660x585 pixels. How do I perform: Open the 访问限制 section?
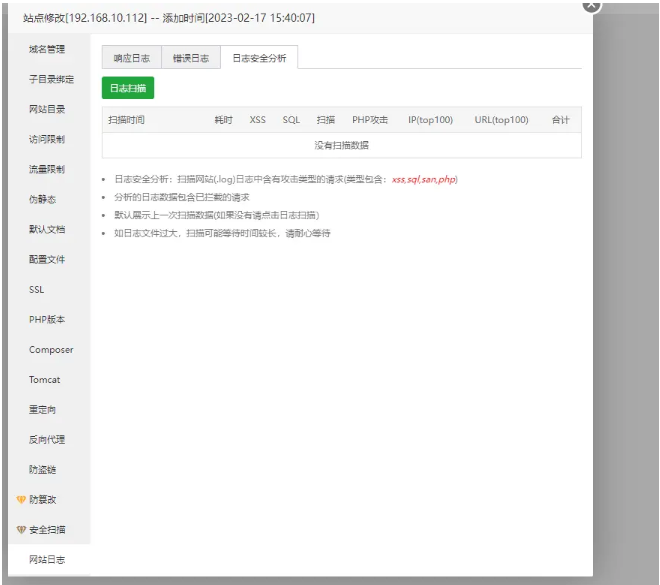pos(47,139)
